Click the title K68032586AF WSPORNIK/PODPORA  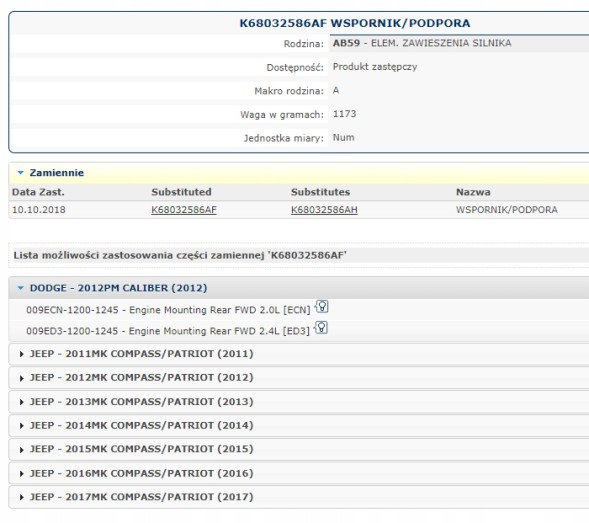355,23
